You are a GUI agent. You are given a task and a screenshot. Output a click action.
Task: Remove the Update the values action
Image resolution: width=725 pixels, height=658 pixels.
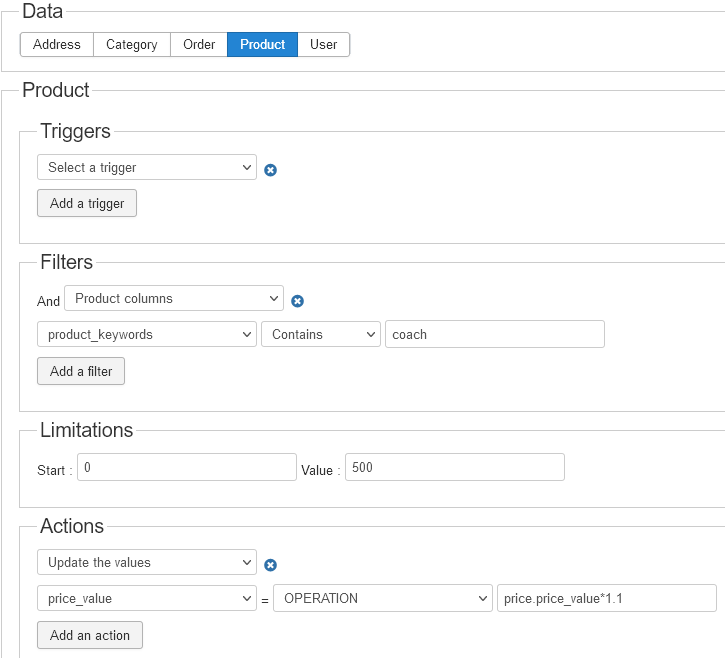(270, 565)
